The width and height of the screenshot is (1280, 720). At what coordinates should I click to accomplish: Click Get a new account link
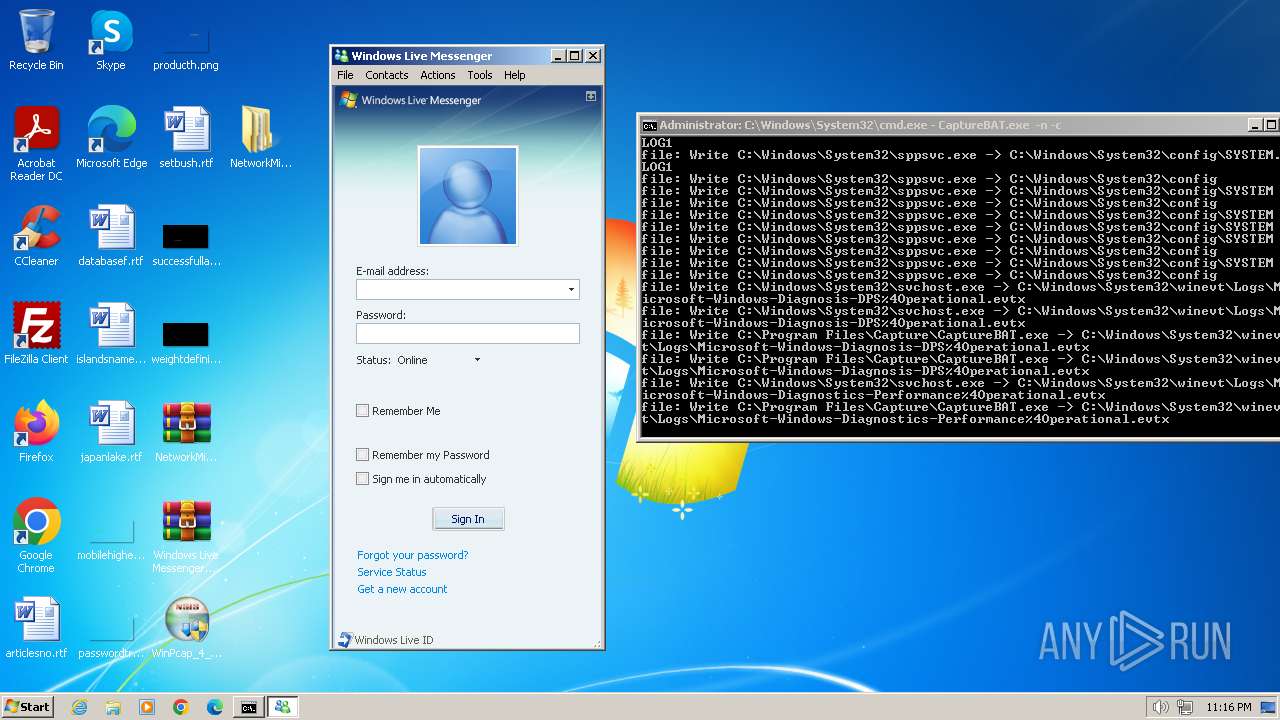click(402, 589)
